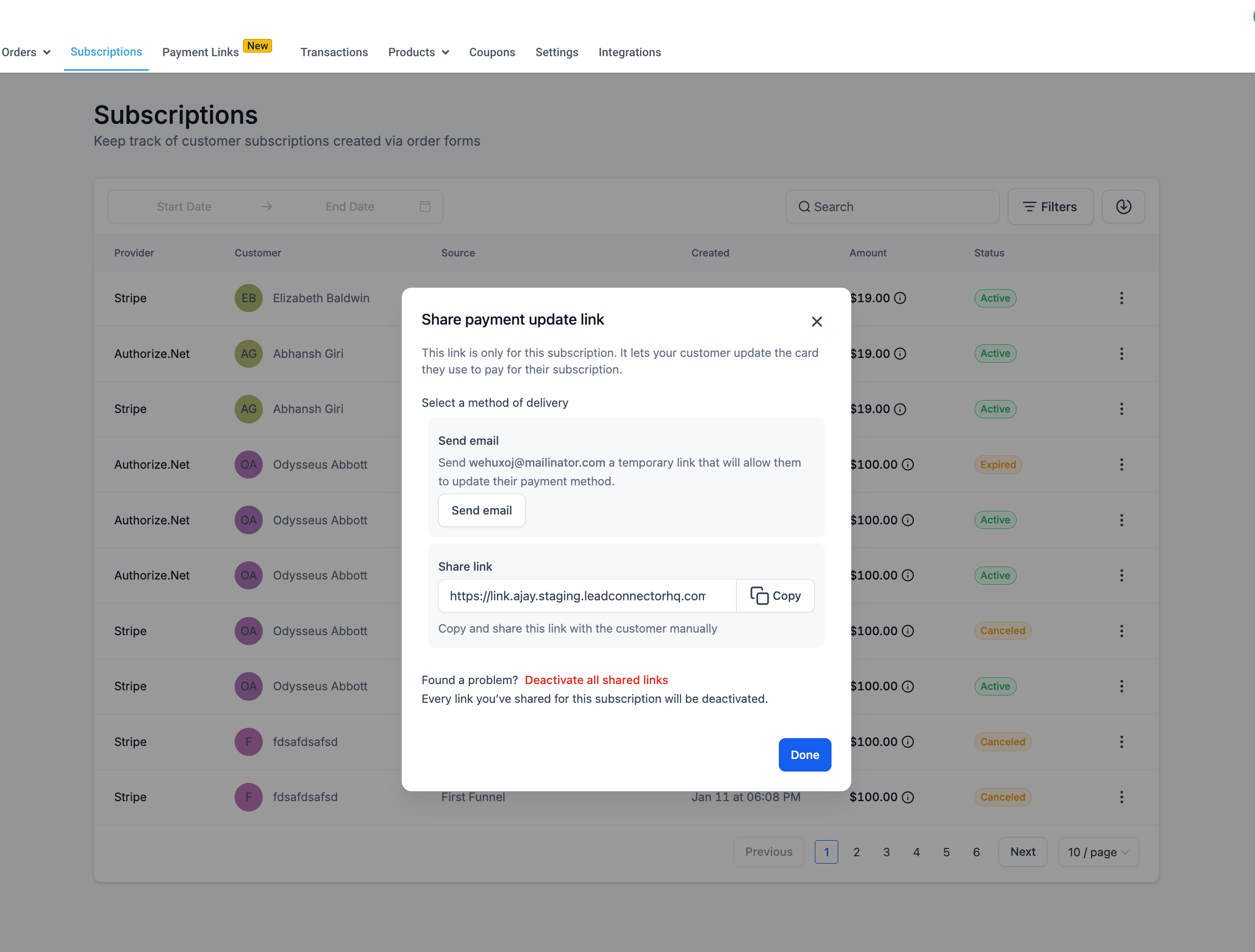The width and height of the screenshot is (1255, 952).
Task: Click the blue Done button
Action: (x=804, y=754)
